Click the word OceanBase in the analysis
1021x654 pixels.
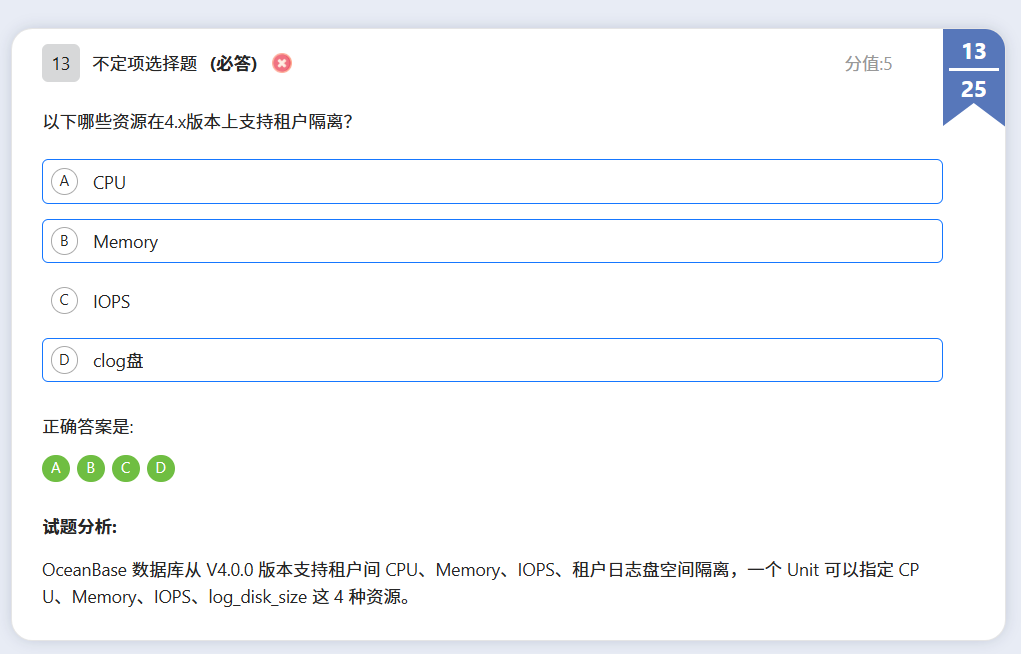pyautogui.click(x=83, y=570)
